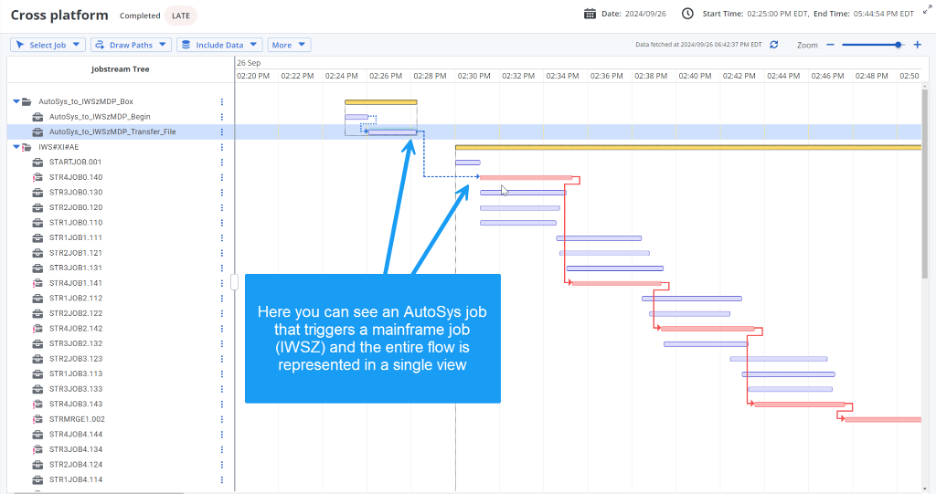Select the STR2JOB4.124 tree row
The height and width of the screenshot is (494, 936).
[x=121, y=464]
